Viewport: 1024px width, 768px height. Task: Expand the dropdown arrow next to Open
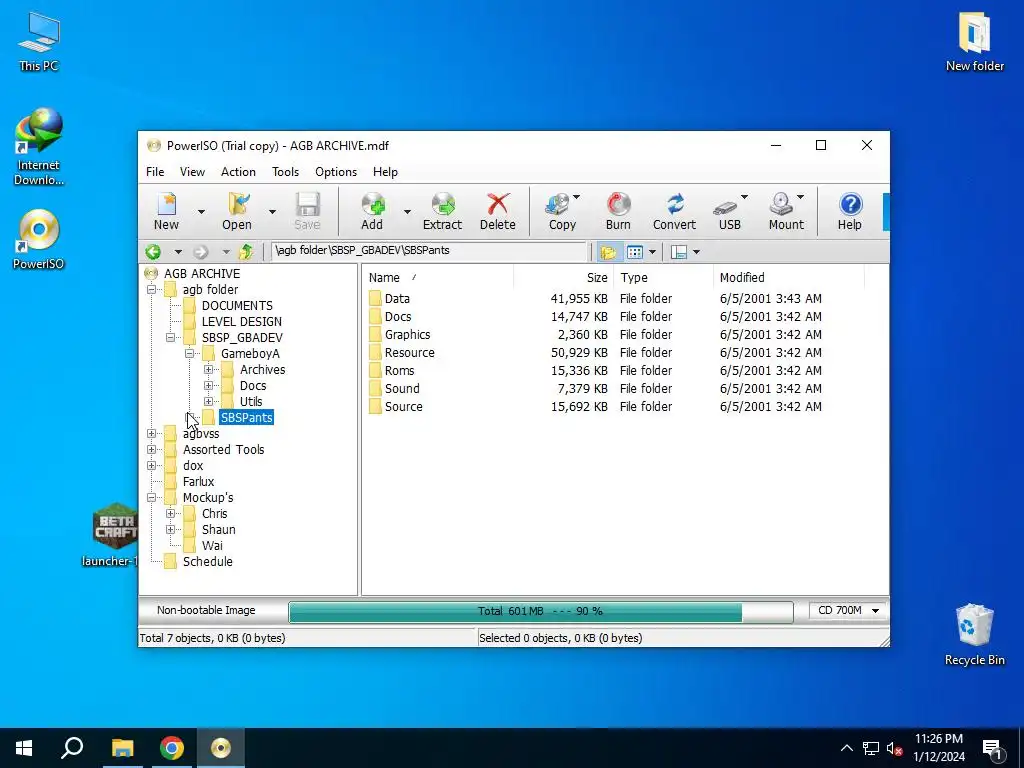(x=272, y=212)
